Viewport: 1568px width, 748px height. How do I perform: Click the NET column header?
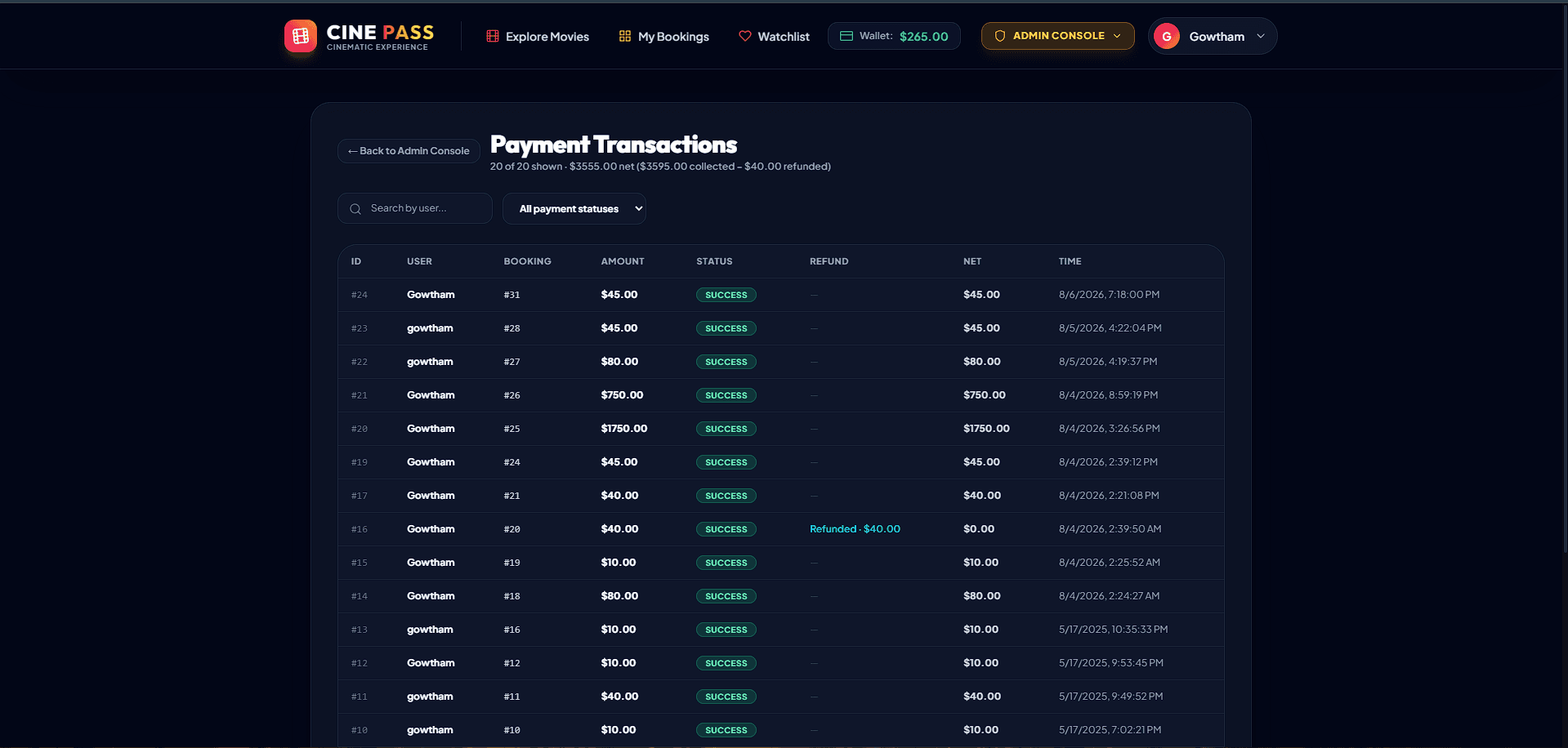[x=972, y=261]
